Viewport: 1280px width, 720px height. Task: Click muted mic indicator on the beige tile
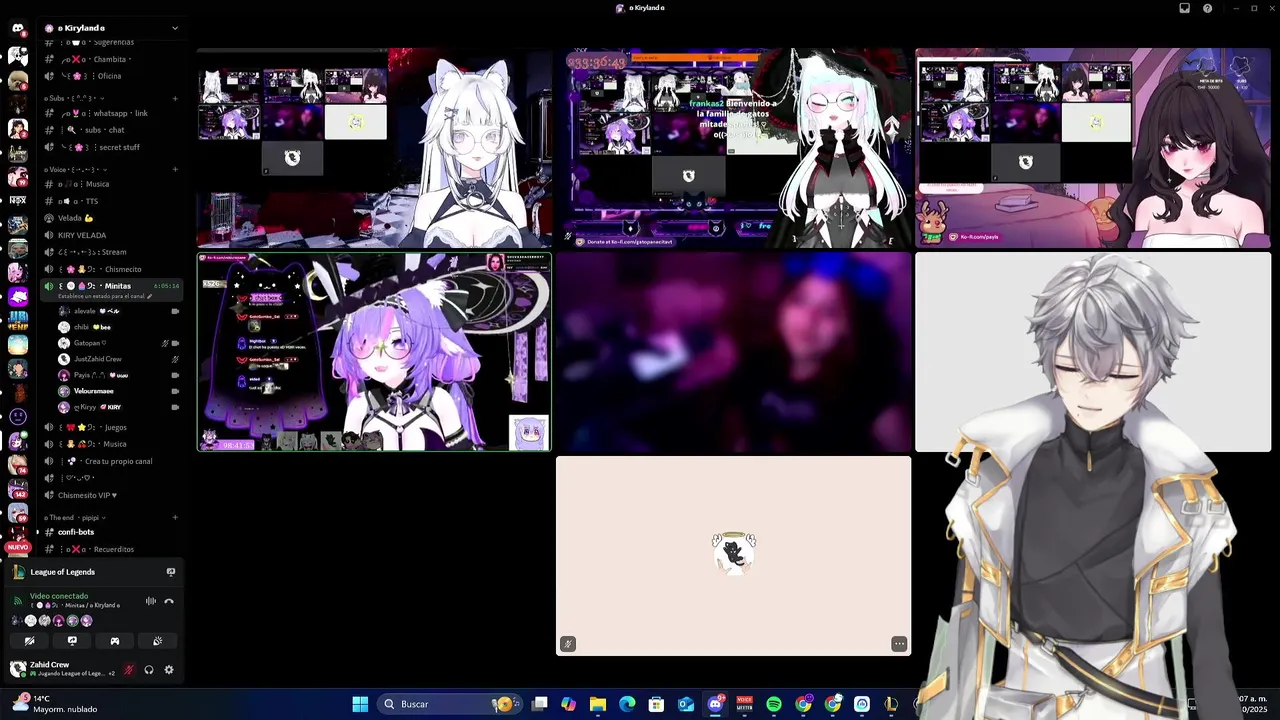(x=568, y=644)
